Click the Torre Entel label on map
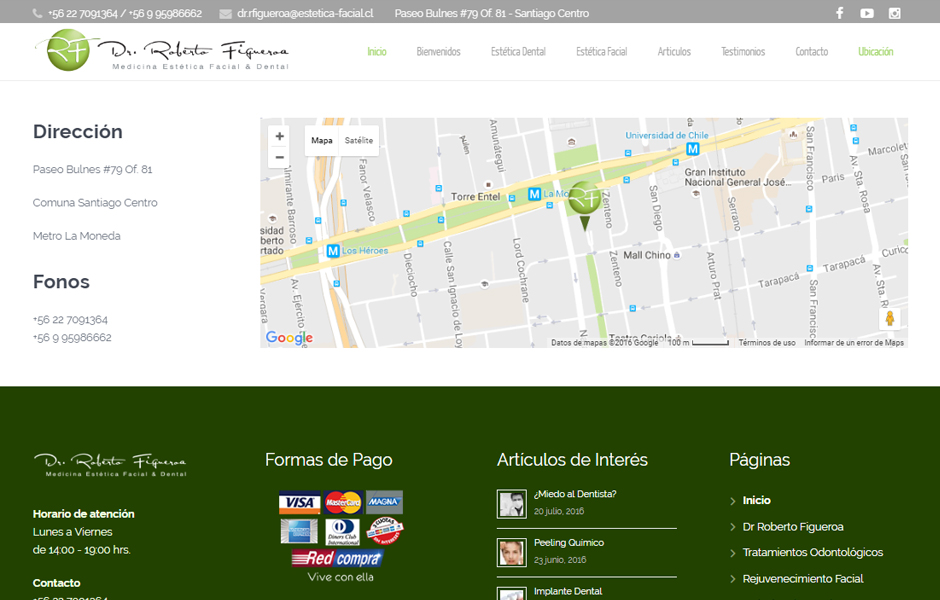Viewport: 940px width, 600px height. tap(475, 197)
